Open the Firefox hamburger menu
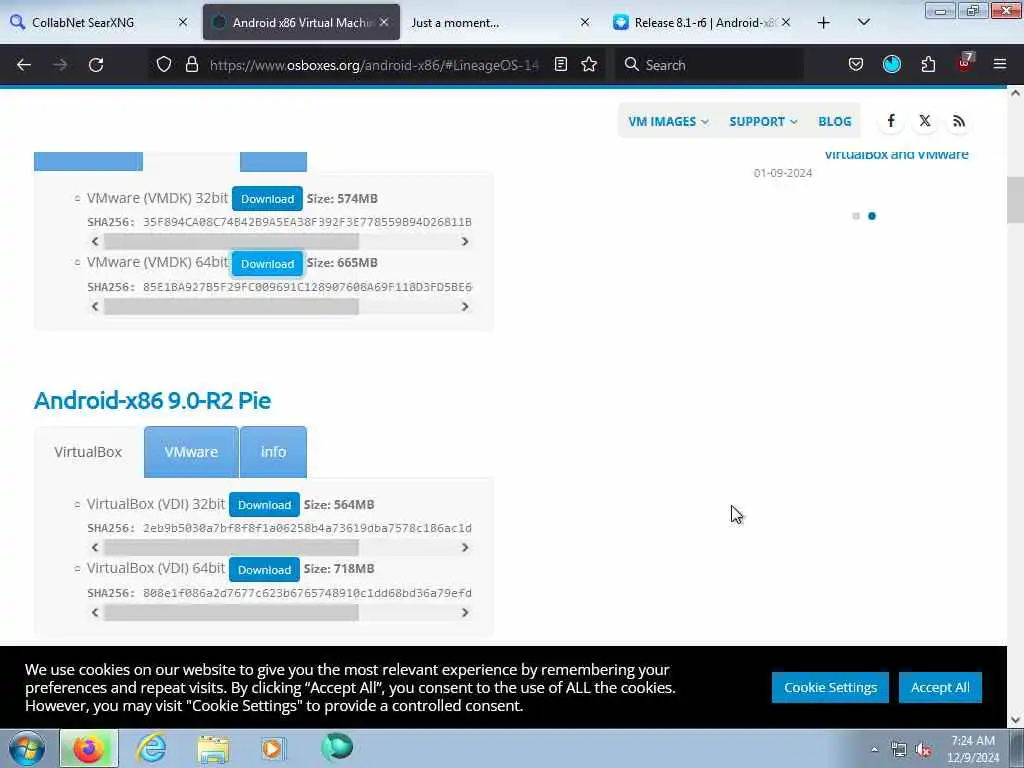Viewport: 1024px width, 768px height. [x=1000, y=65]
